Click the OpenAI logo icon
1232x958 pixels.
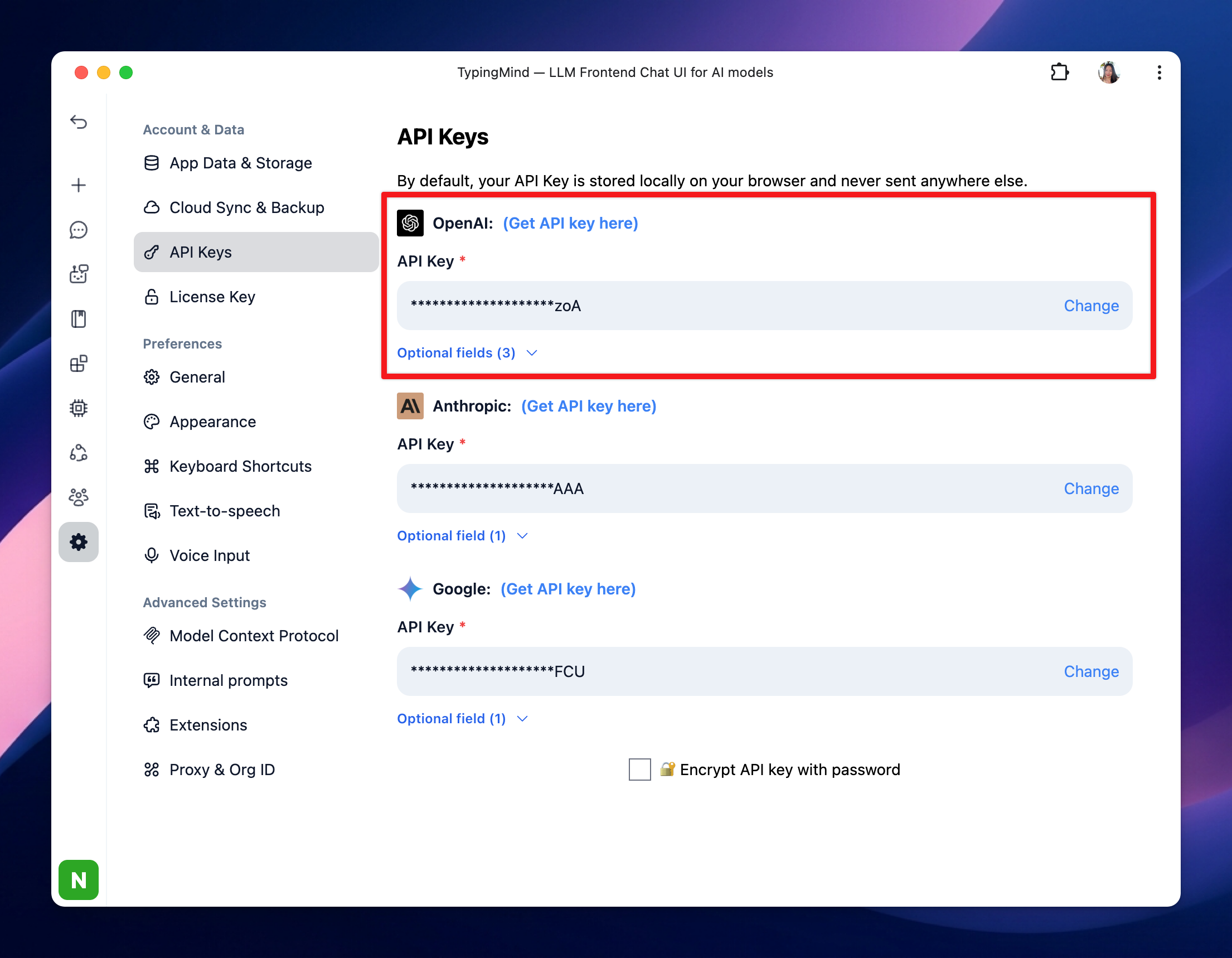click(410, 223)
